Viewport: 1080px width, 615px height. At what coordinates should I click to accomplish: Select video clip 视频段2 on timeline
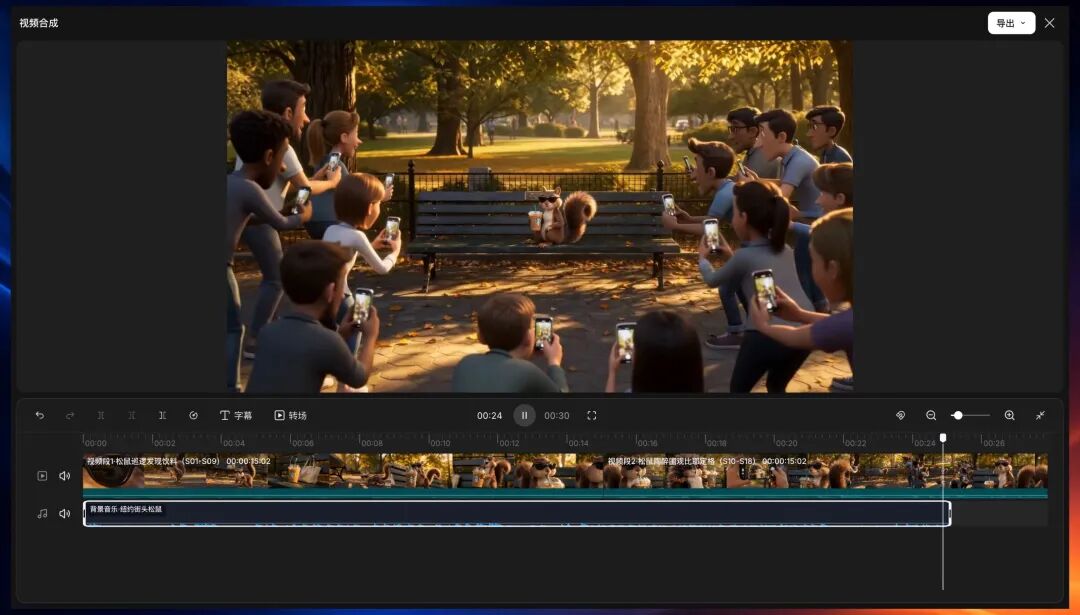tap(825, 475)
